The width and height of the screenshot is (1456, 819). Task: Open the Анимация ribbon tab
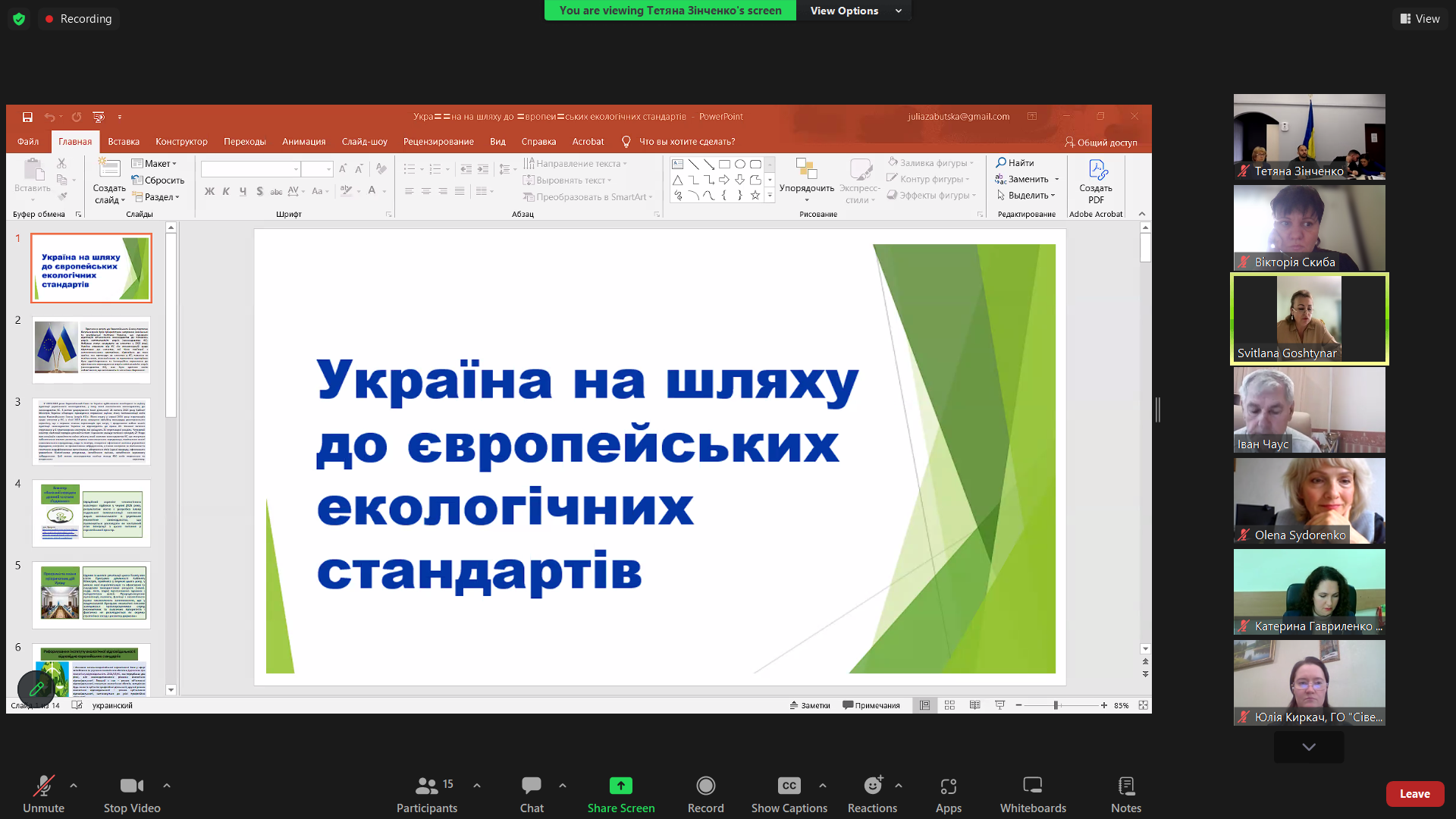tap(303, 141)
